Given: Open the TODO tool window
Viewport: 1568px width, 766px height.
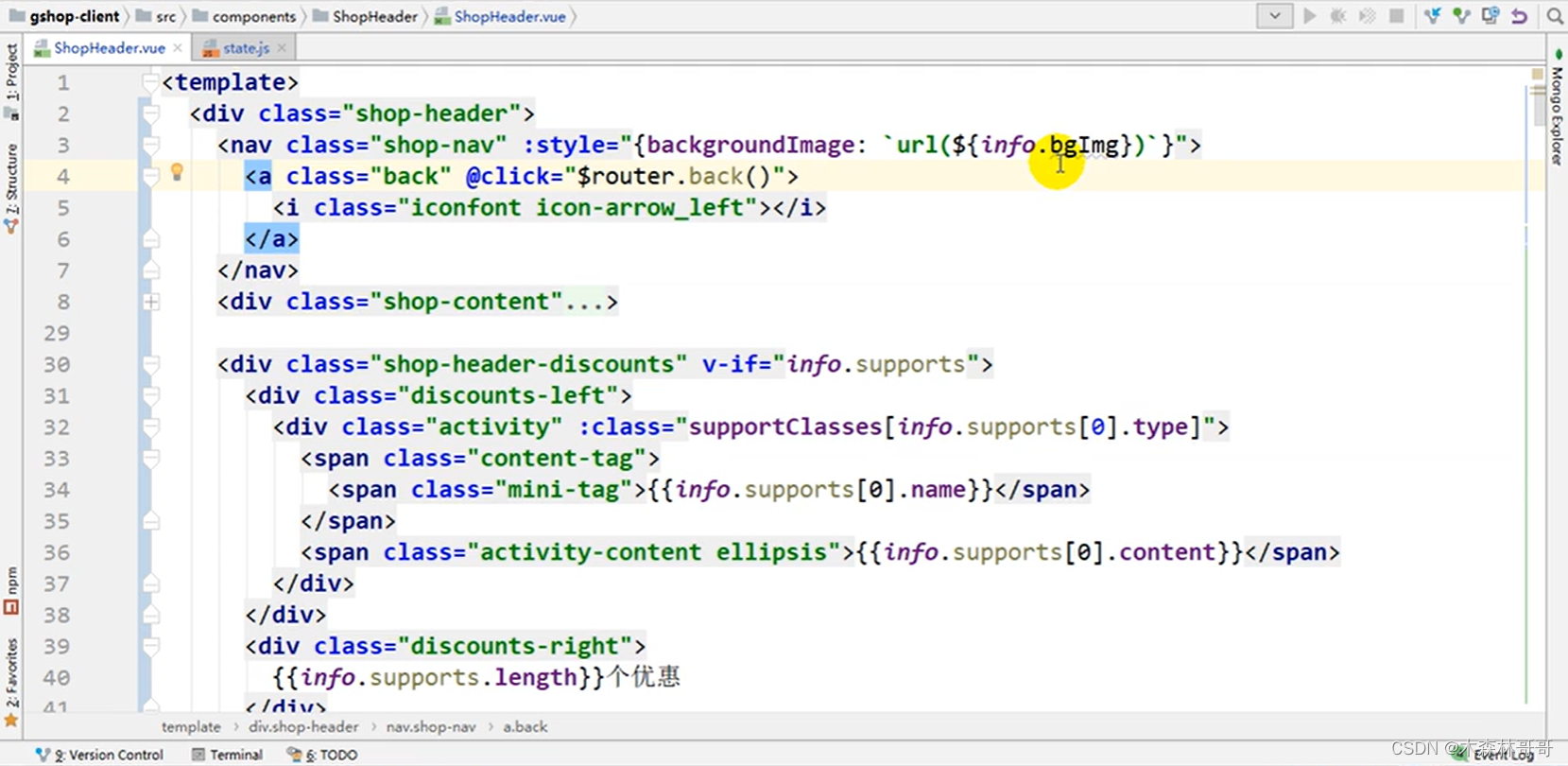Looking at the screenshot, I should (322, 755).
